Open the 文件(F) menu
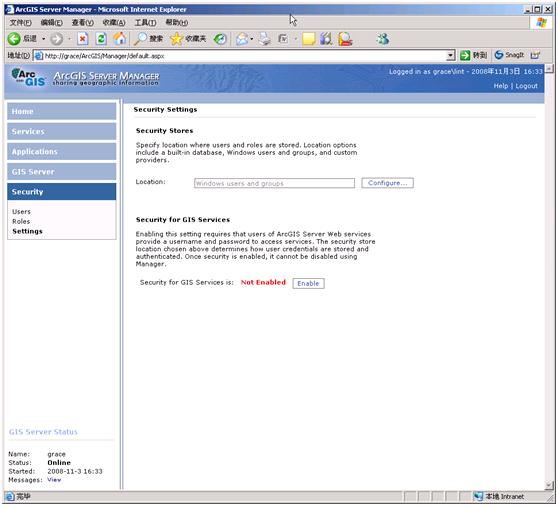Screen dimensions: 558x507 pyautogui.click(x=20, y=23)
